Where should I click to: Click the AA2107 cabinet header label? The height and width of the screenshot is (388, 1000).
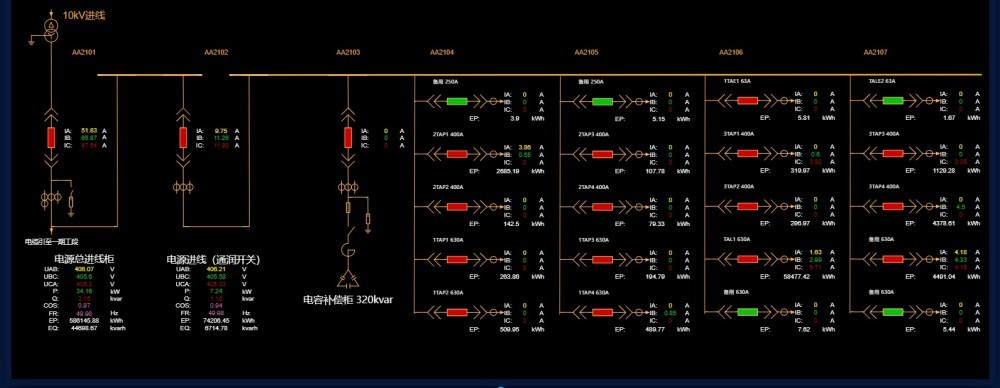coord(875,52)
